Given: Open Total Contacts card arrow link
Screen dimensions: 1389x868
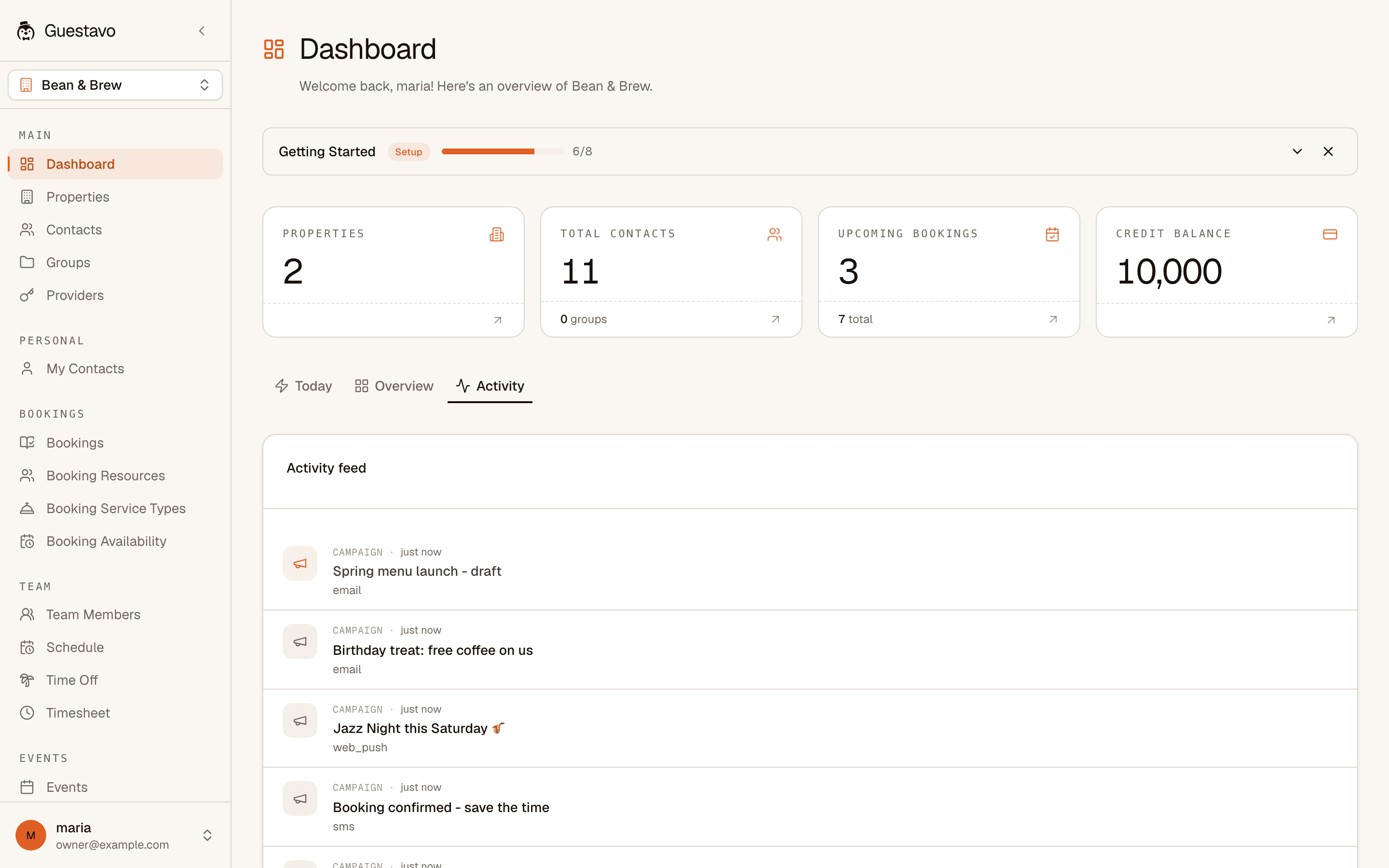Looking at the screenshot, I should tap(776, 319).
